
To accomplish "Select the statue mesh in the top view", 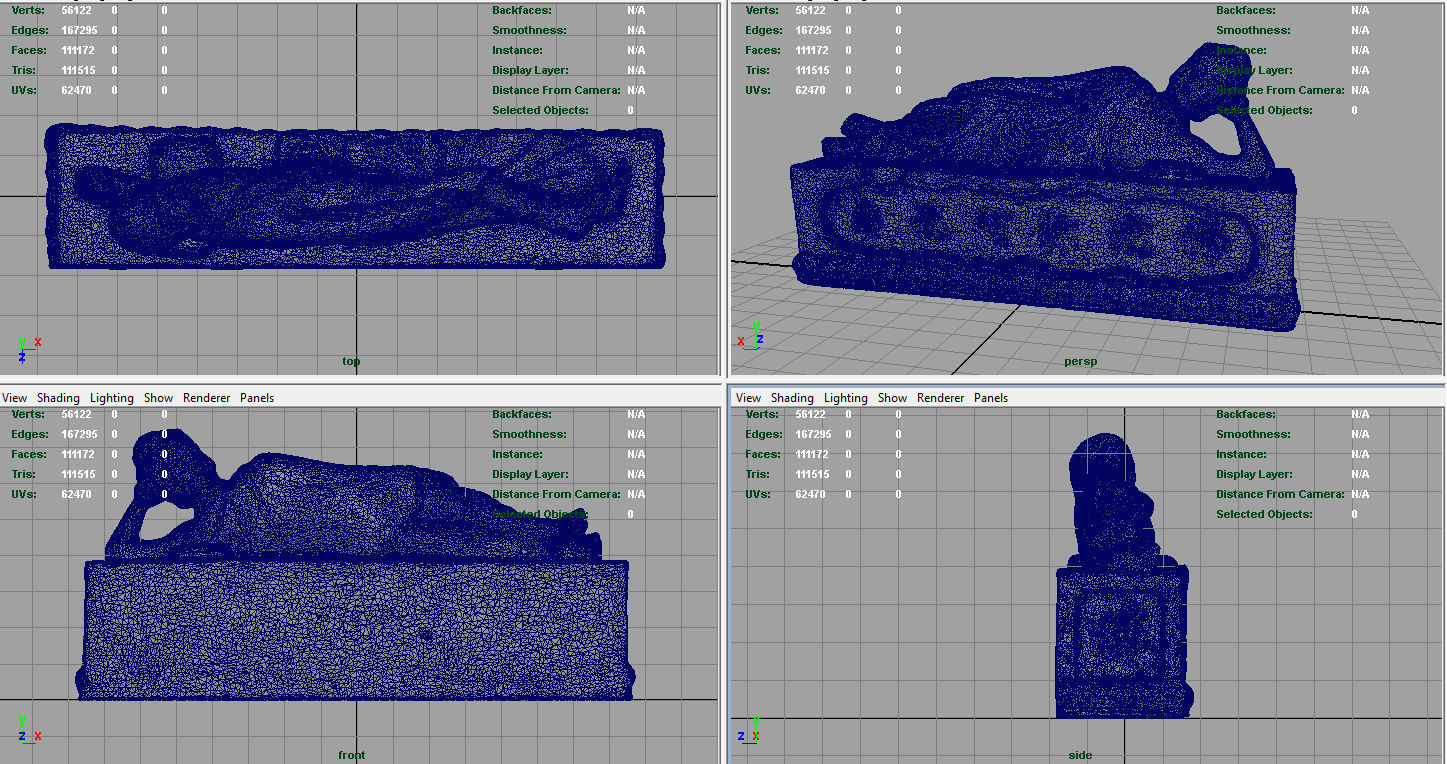I will (356, 198).
